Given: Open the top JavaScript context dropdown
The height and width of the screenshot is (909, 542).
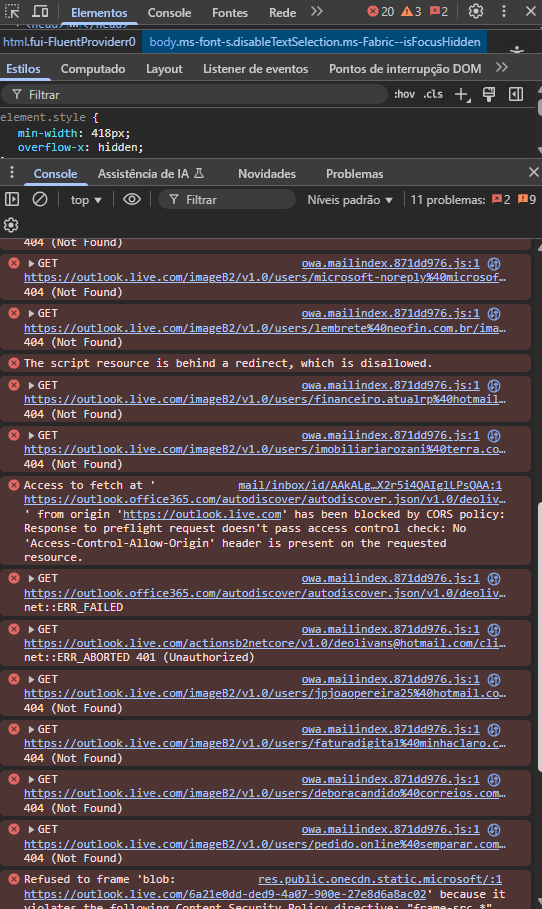Looking at the screenshot, I should pyautogui.click(x=86, y=200).
